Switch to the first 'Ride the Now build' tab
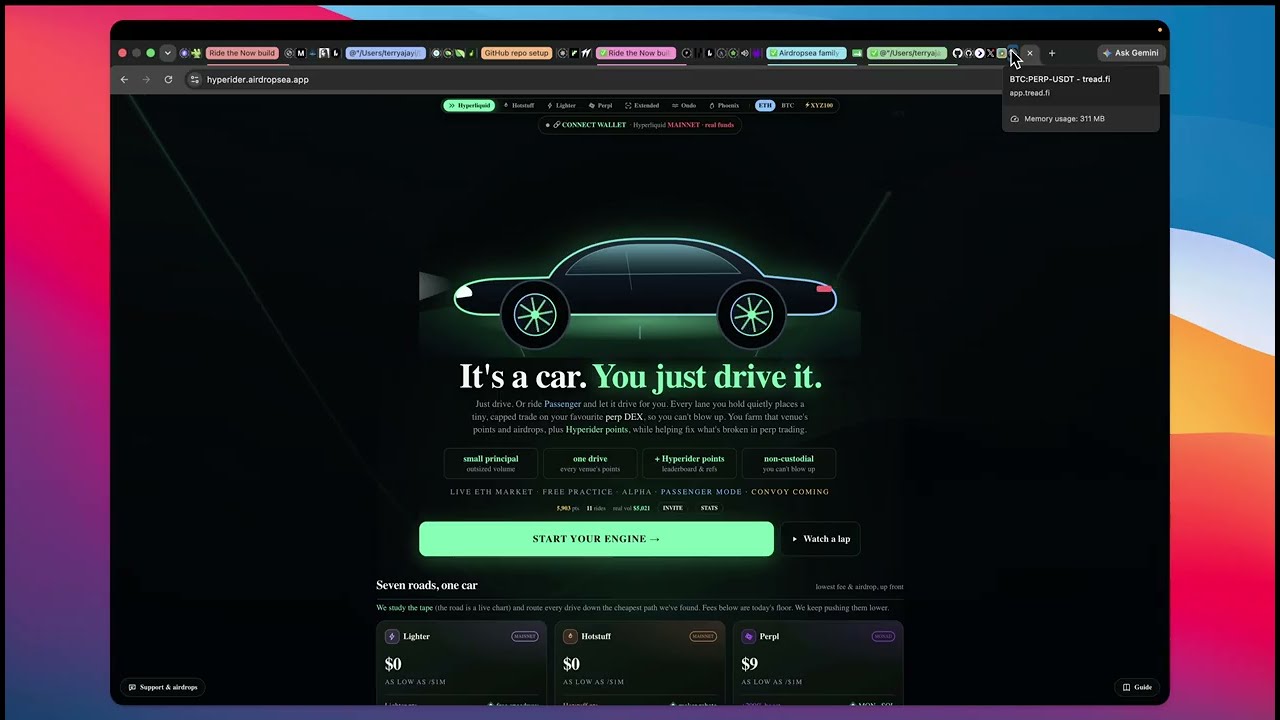 pos(242,53)
